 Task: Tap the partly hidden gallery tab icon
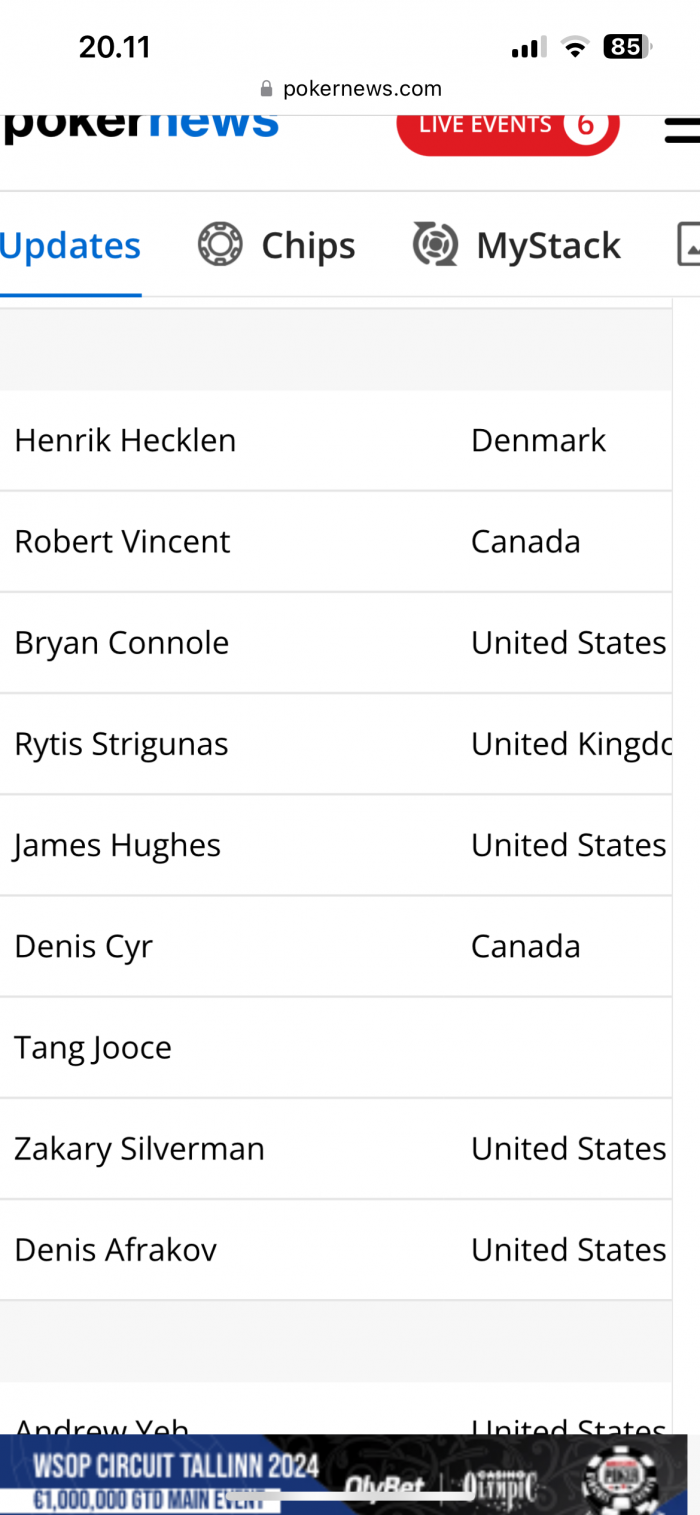(x=688, y=244)
